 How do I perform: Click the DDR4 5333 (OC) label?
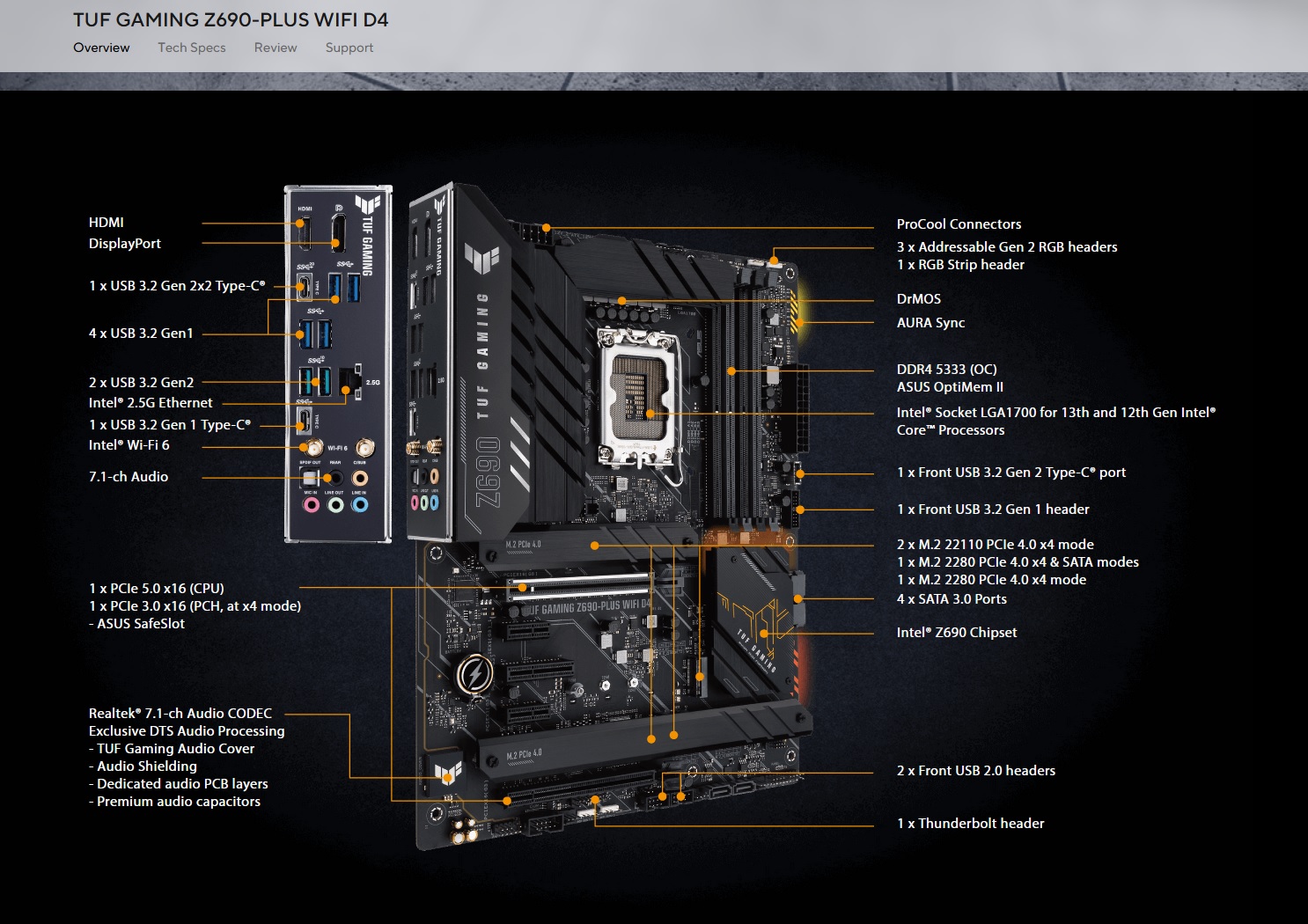pyautogui.click(x=947, y=370)
